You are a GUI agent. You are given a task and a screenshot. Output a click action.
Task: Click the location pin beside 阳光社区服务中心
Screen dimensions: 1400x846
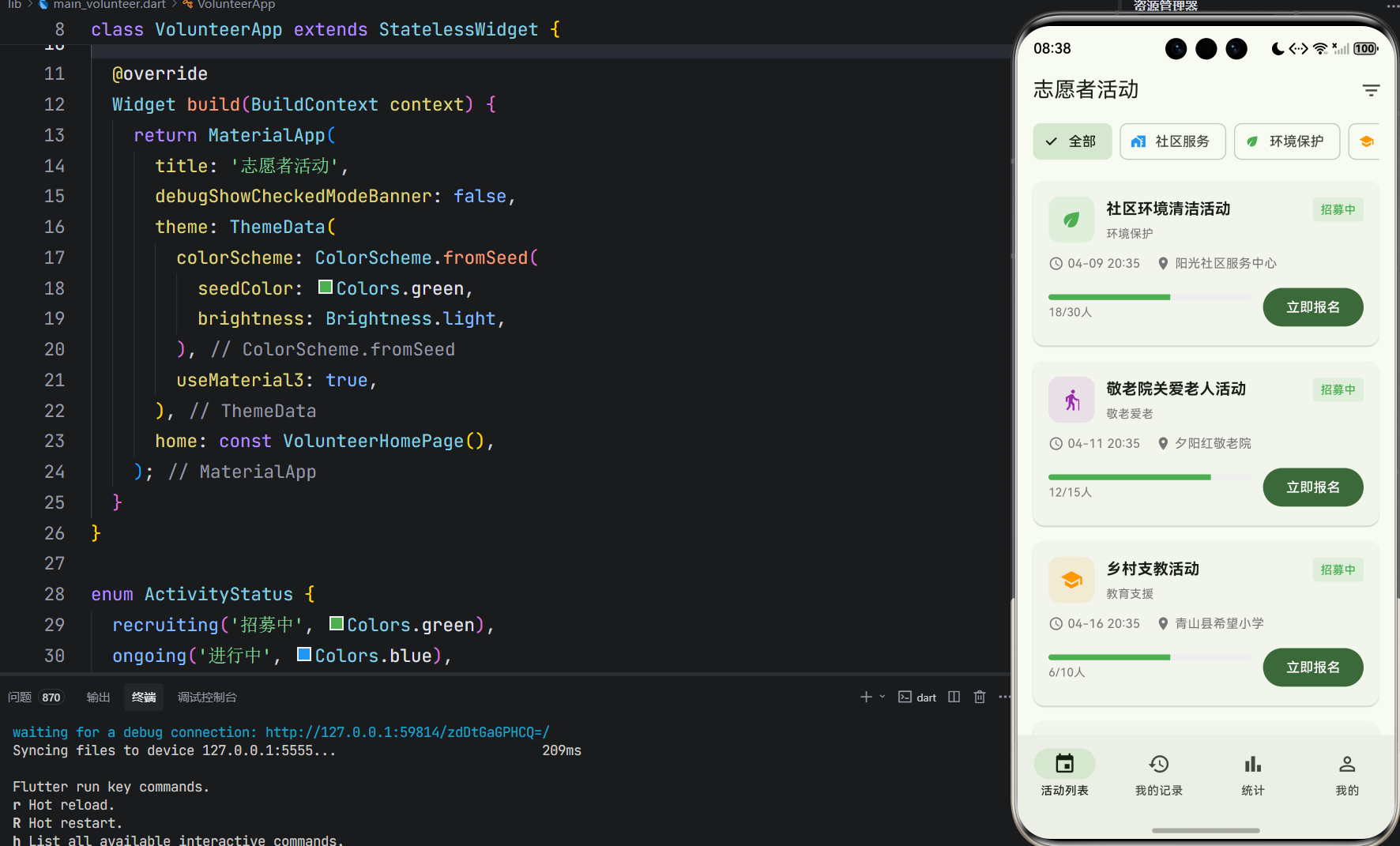coord(1163,264)
